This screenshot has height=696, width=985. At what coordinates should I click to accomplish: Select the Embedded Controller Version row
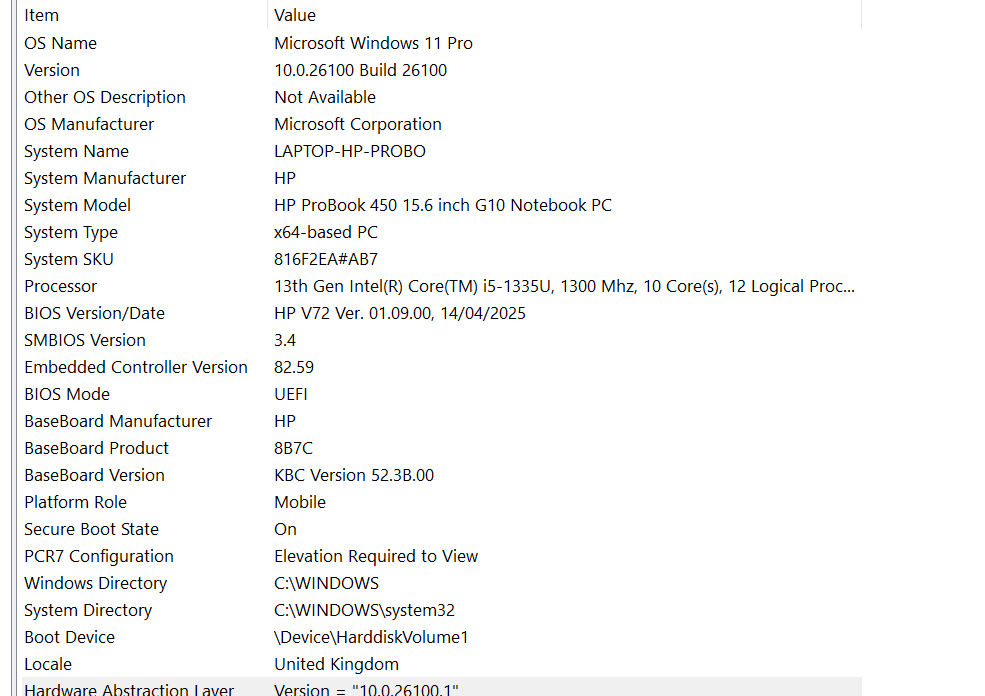[x=442, y=367]
